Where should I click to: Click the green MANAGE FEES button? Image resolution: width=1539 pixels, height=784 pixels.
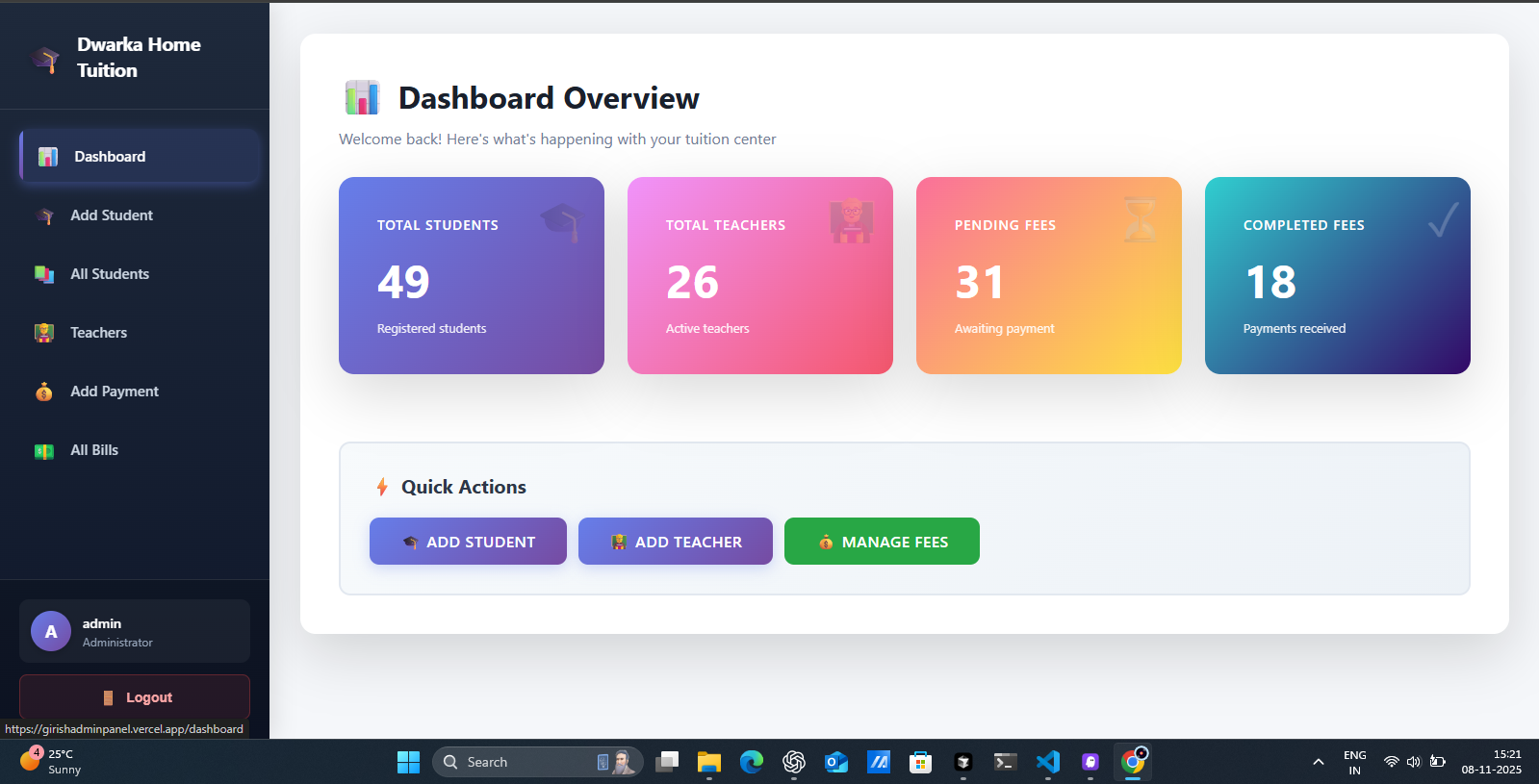882,542
